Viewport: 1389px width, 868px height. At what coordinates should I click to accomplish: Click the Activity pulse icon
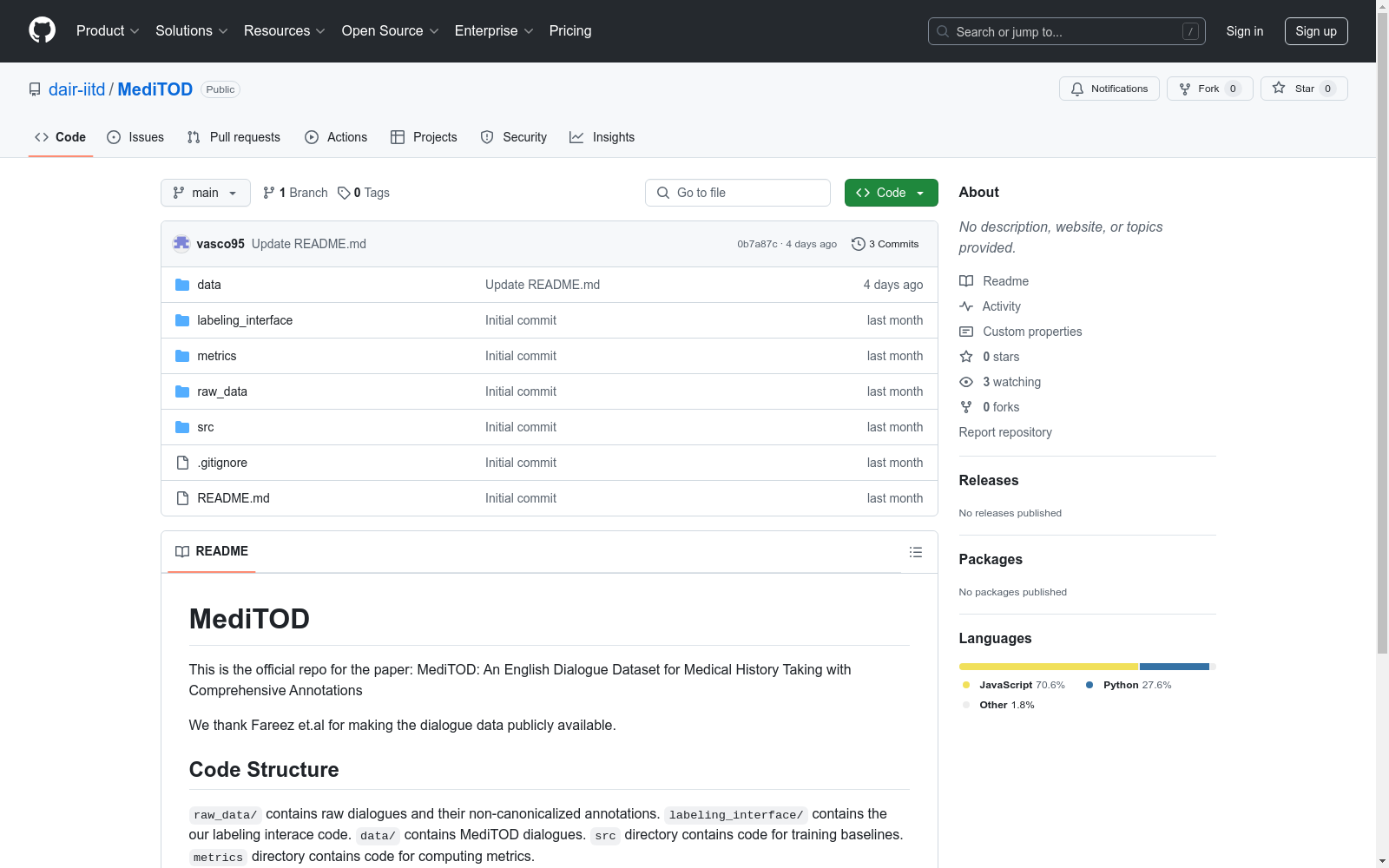pos(966,306)
